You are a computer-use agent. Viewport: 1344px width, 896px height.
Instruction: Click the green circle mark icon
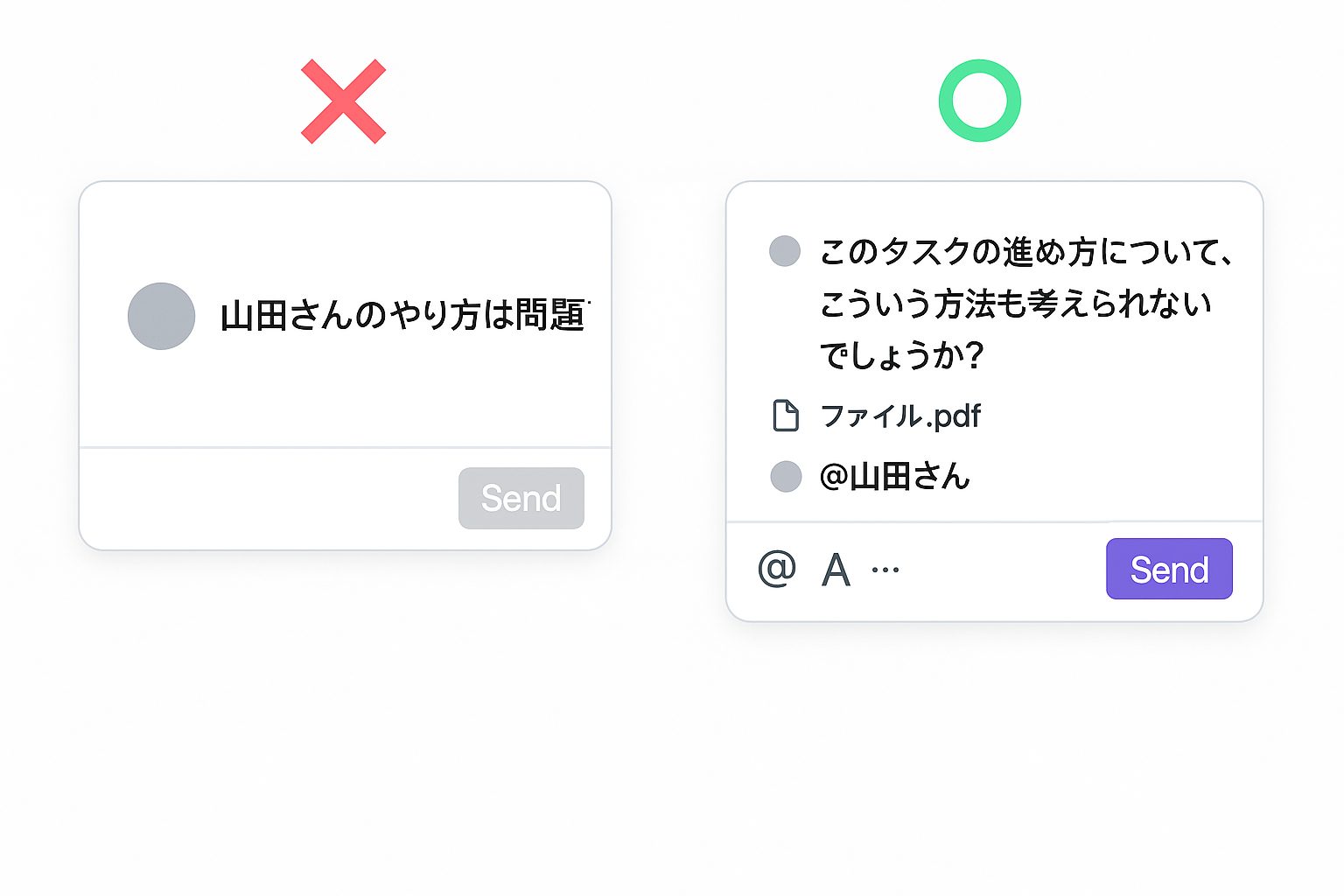tap(980, 101)
